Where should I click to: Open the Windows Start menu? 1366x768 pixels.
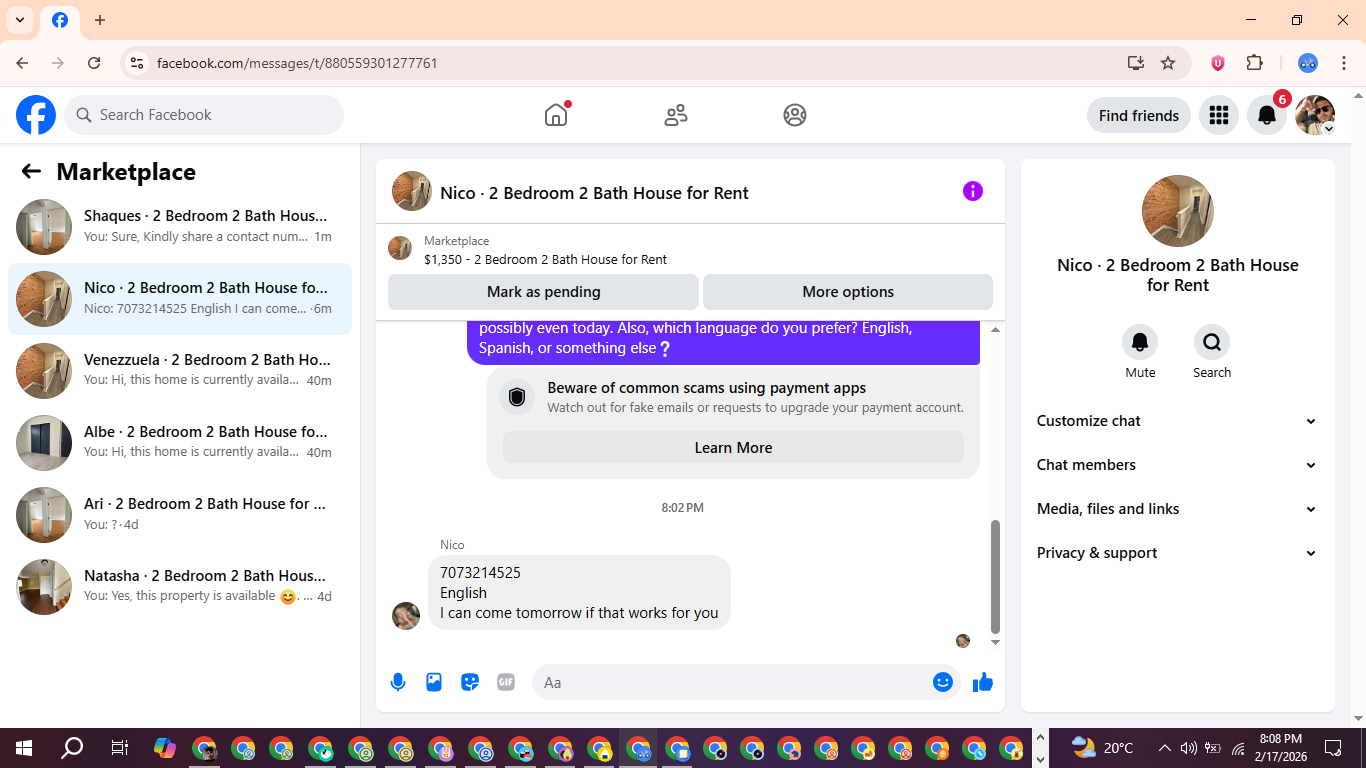pos(24,748)
